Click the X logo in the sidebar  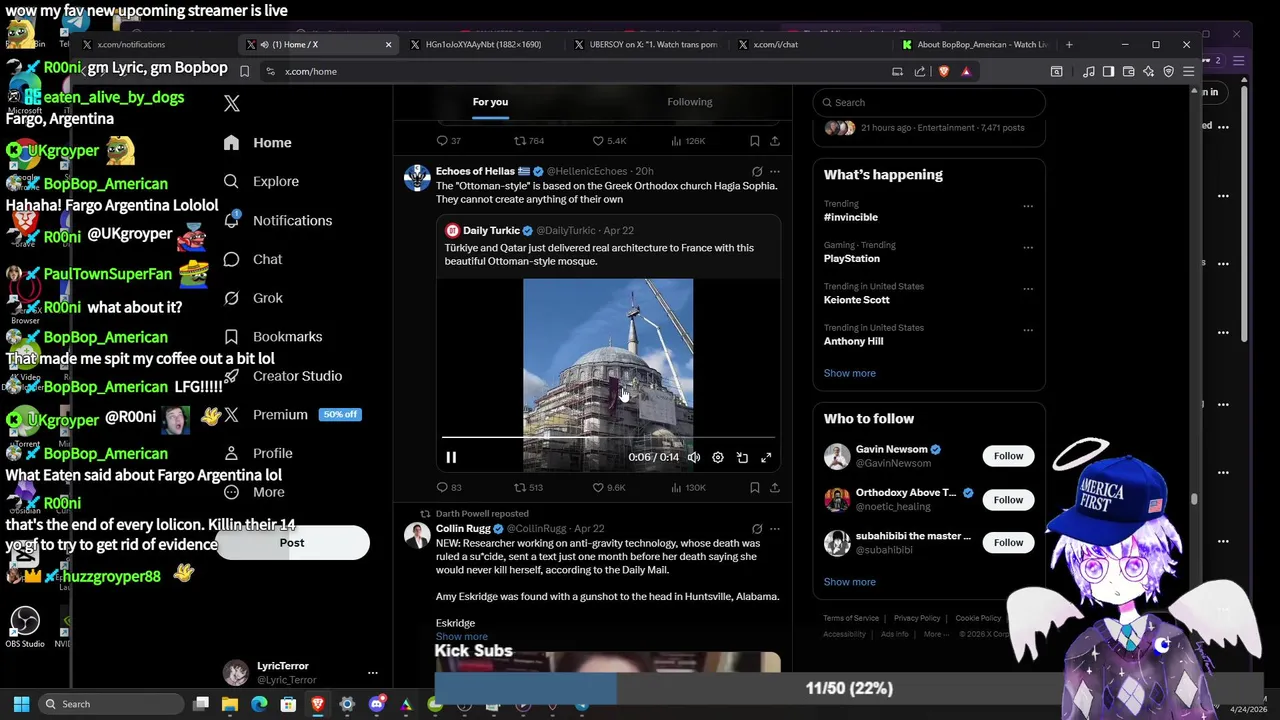[x=232, y=103]
